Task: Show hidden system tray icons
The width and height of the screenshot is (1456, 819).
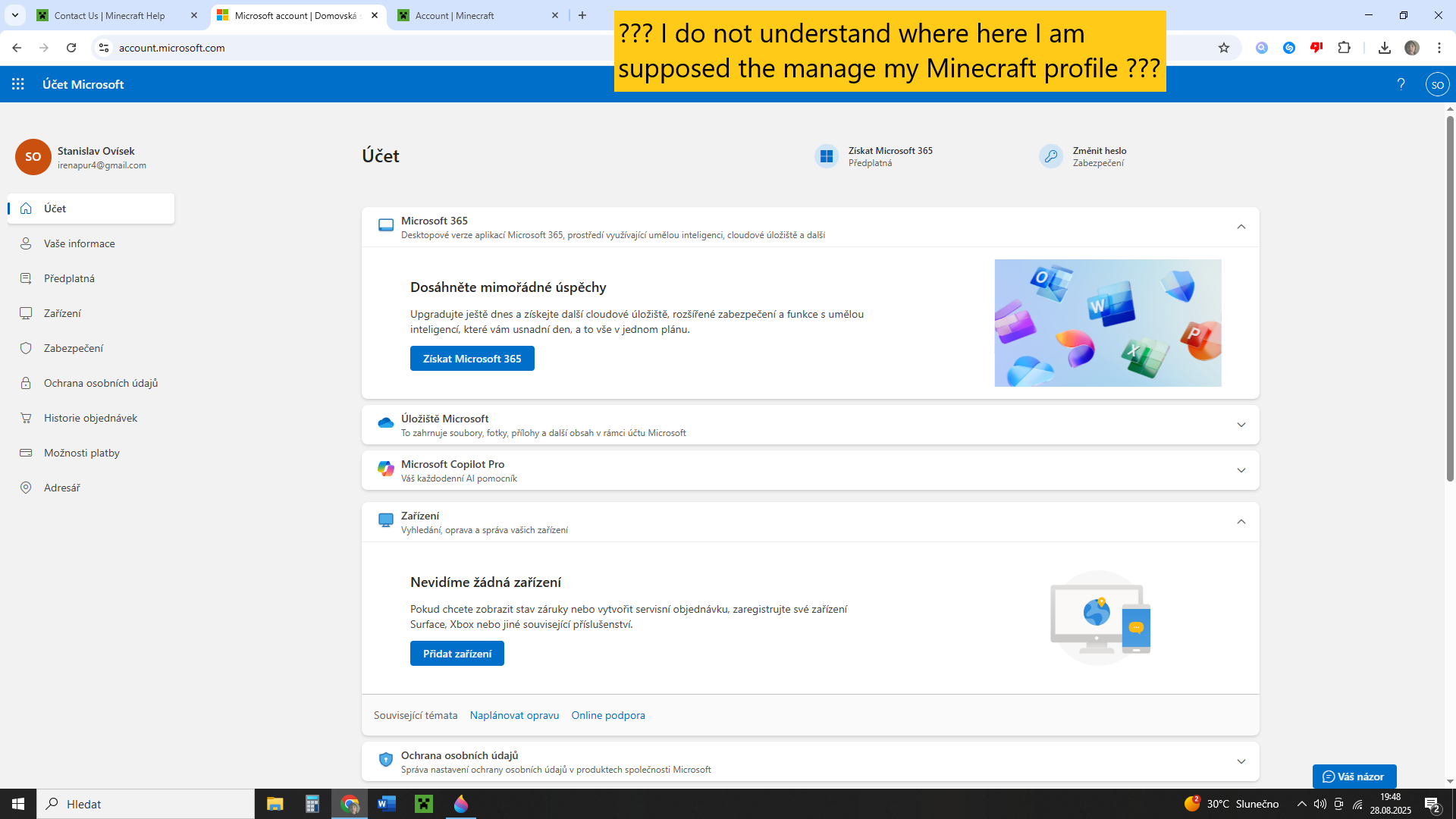Action: [1301, 804]
